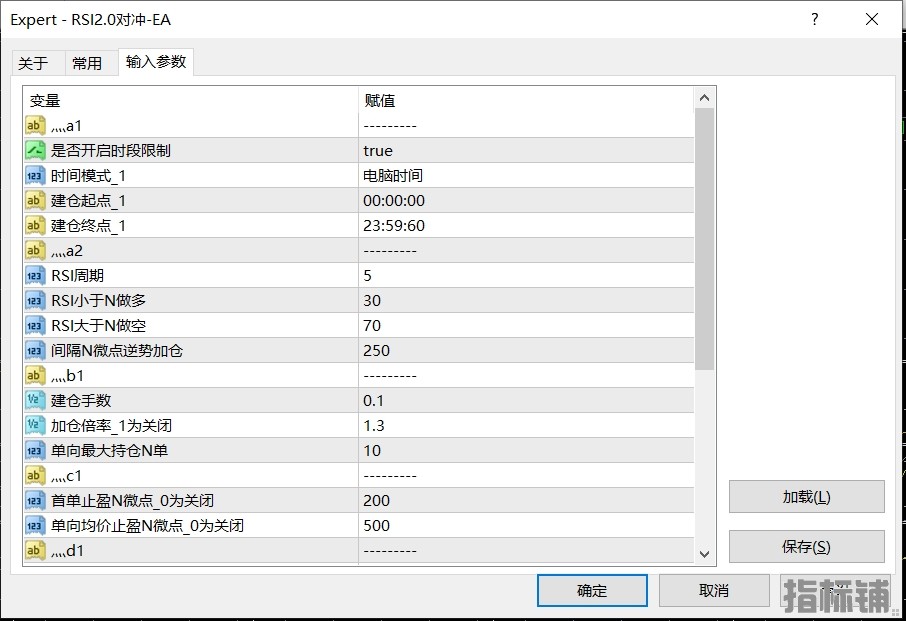Select the RSI周期 variable name
Screen dimensions: 906x621
(77, 276)
